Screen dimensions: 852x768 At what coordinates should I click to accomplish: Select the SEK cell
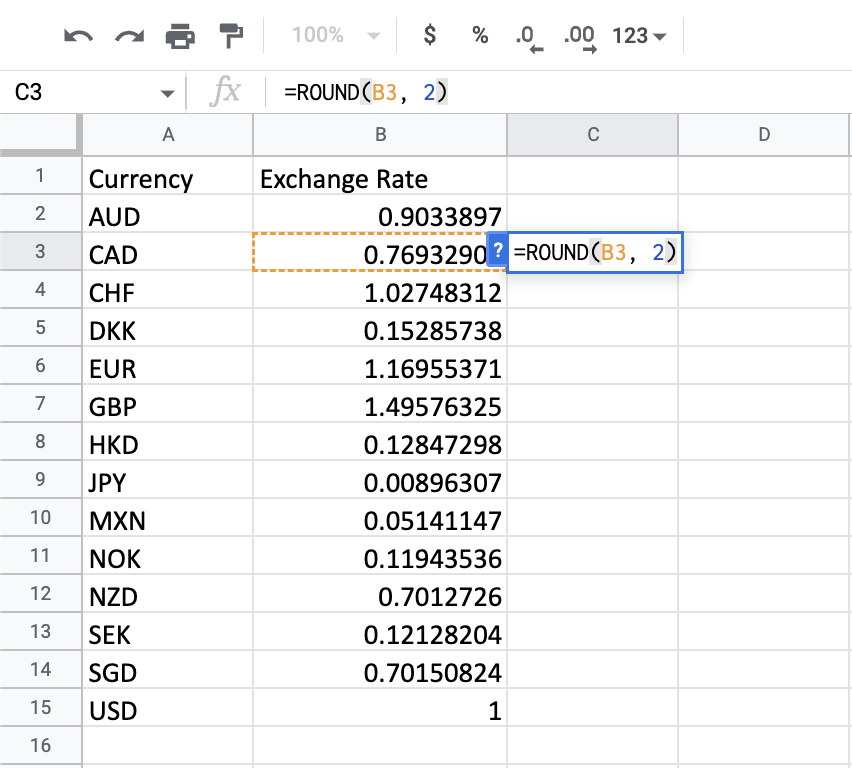coord(168,632)
